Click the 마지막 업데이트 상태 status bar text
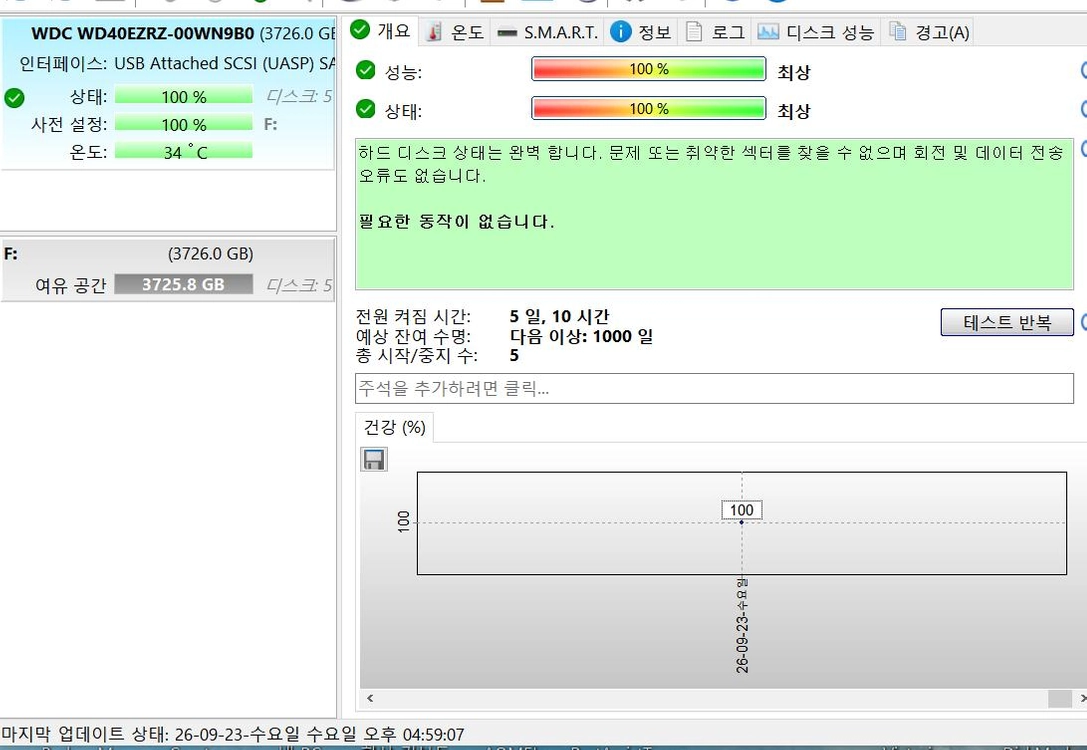The width and height of the screenshot is (1087, 750). pos(233,734)
